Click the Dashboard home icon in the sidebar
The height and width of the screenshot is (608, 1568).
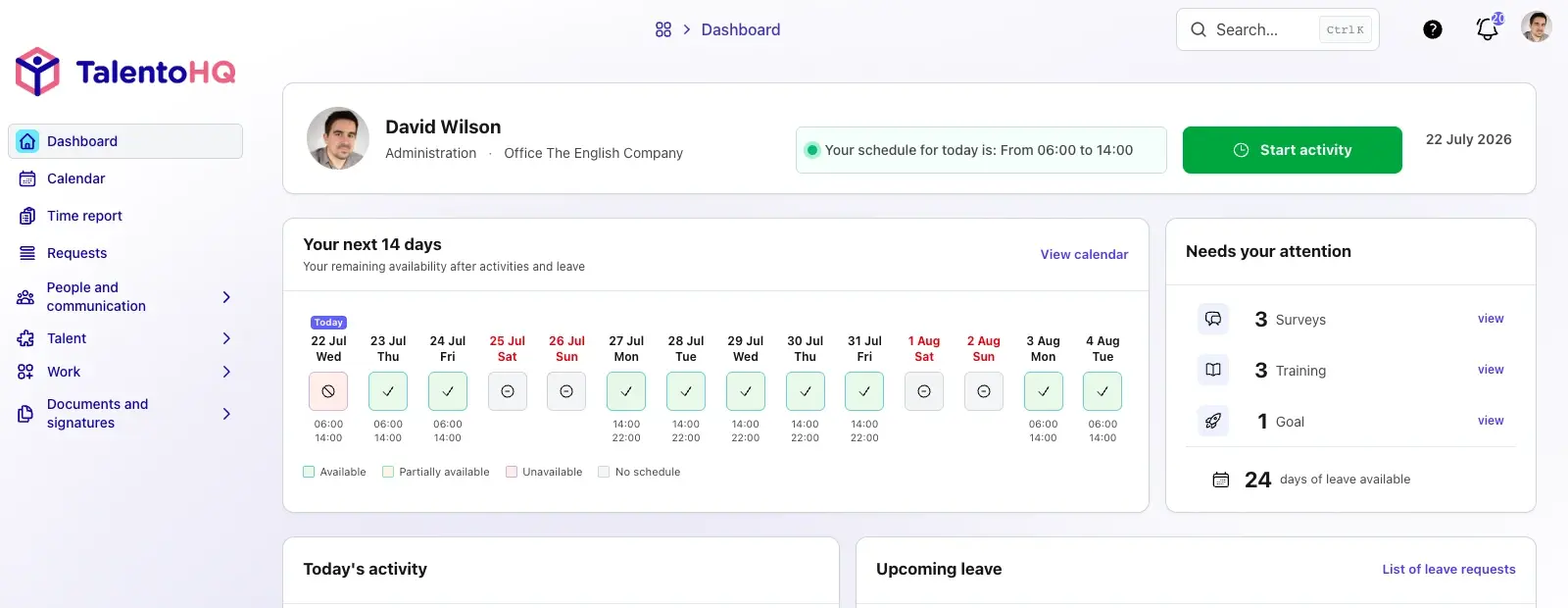click(x=27, y=141)
